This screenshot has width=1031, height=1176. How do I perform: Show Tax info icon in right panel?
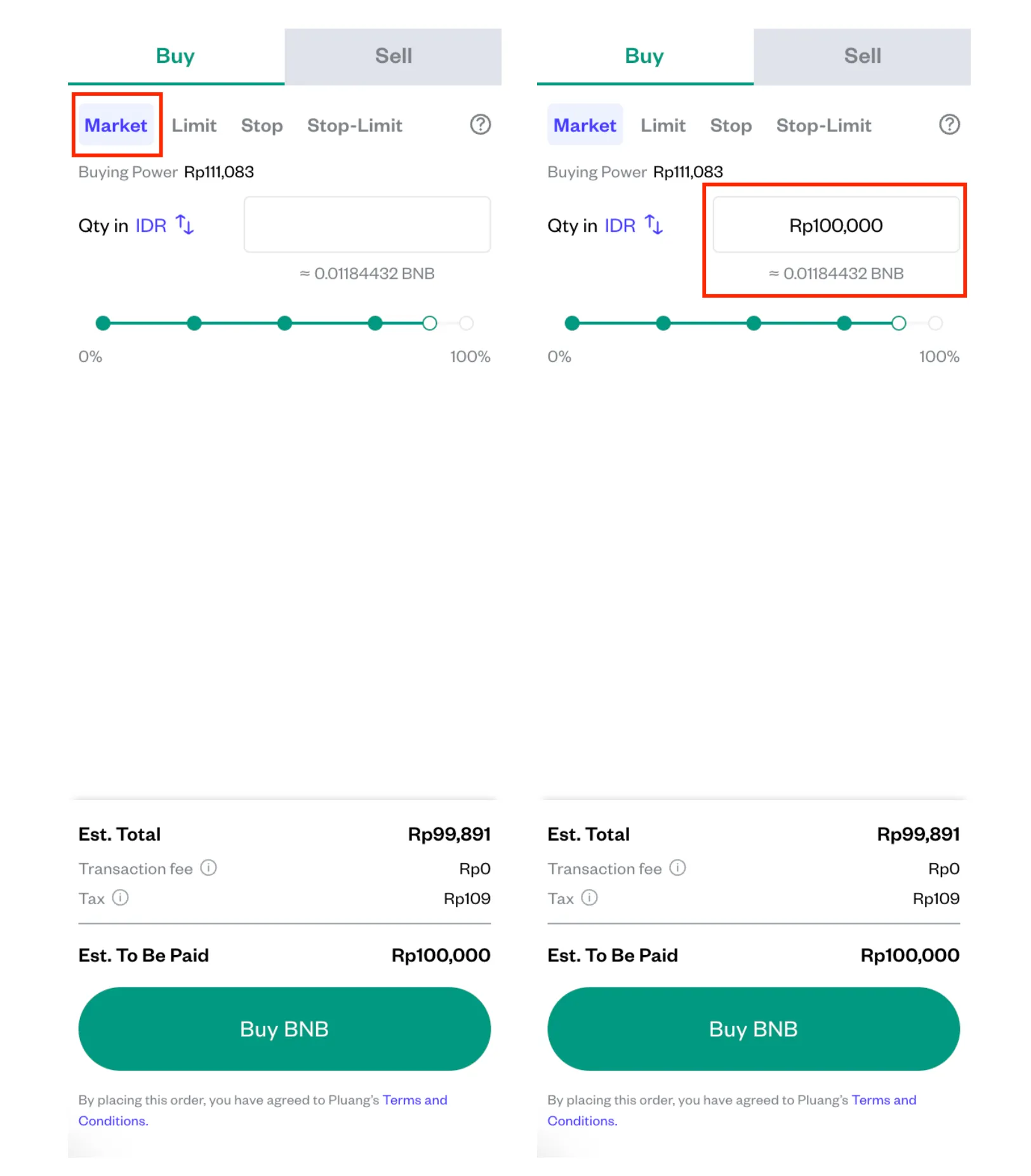589,897
